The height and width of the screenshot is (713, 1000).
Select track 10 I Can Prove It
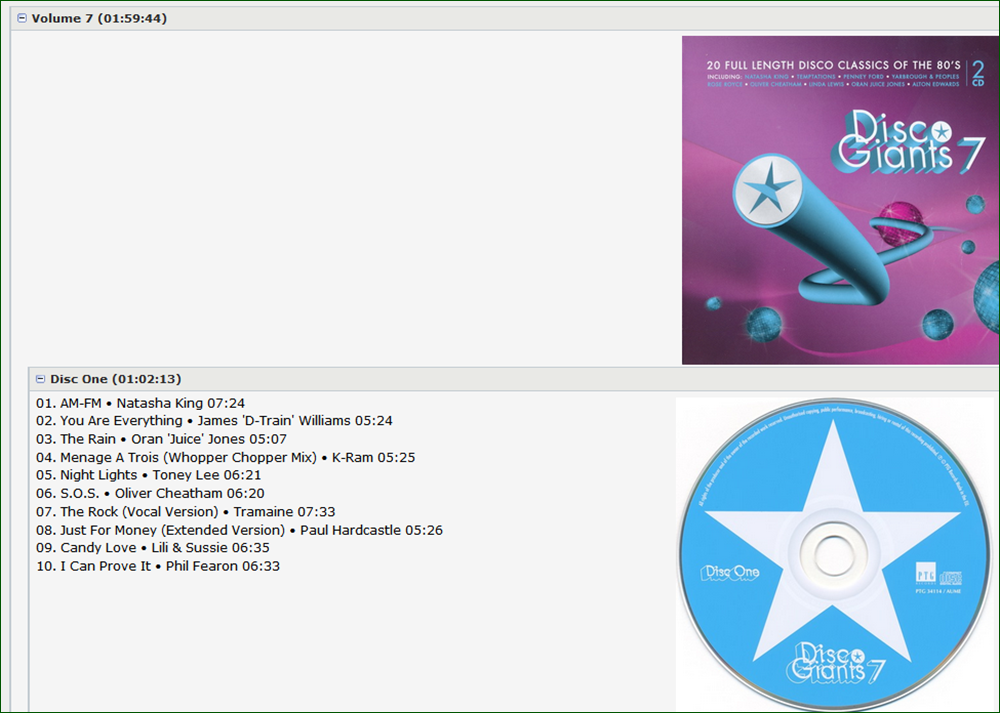(x=158, y=566)
